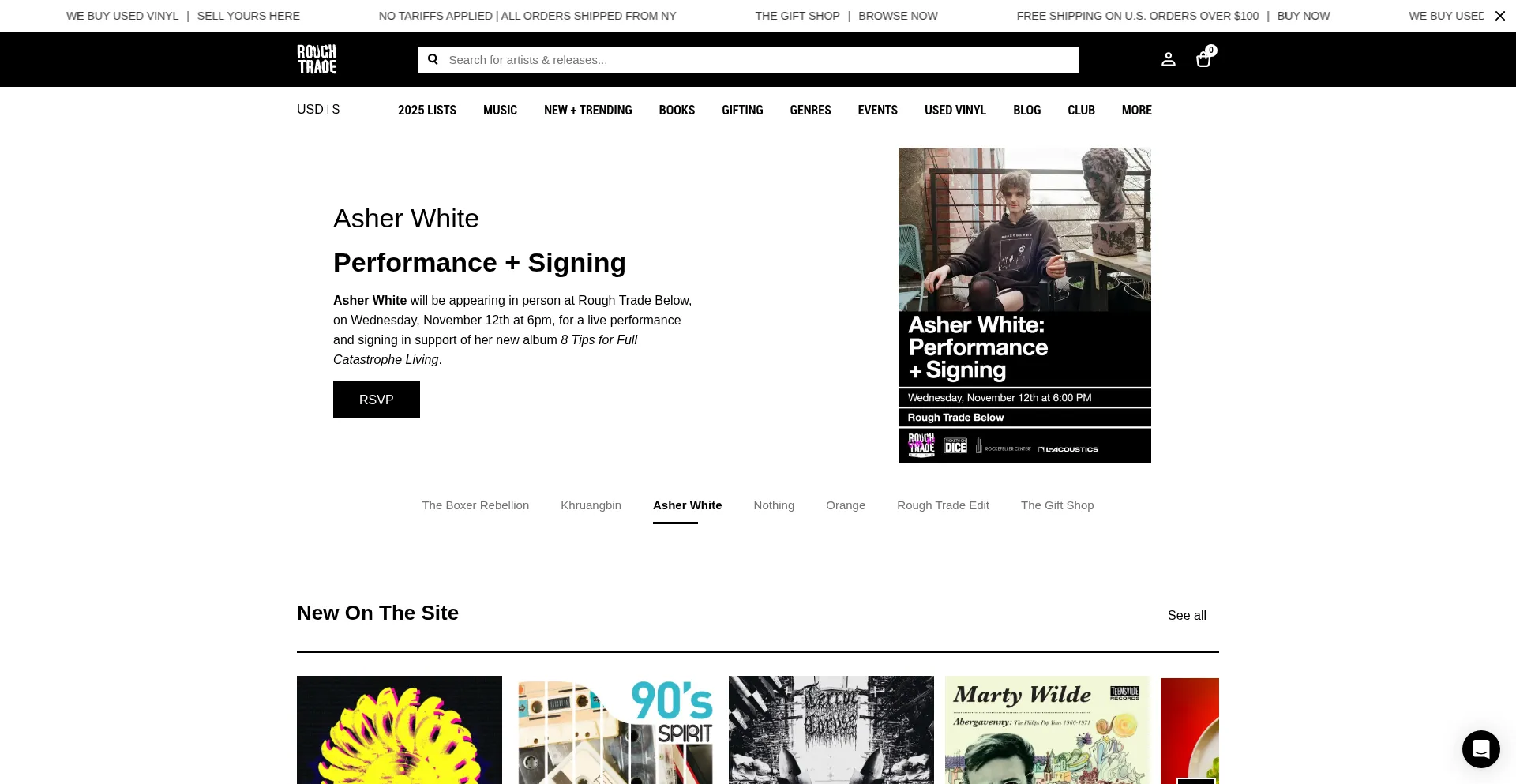This screenshot has height=784, width=1516.
Task: Follow the SELL YOURS HERE link
Action: pyautogui.click(x=249, y=16)
